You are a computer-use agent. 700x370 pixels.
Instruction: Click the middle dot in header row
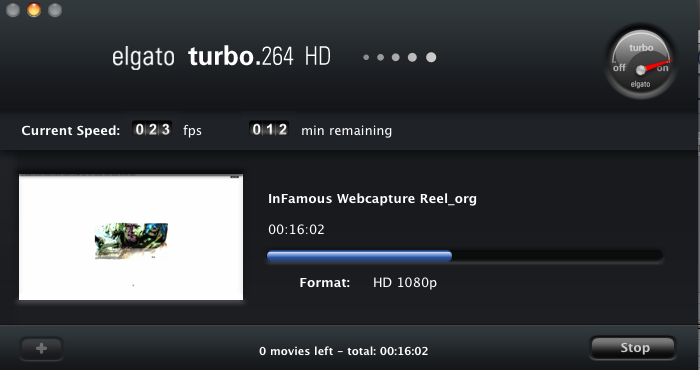point(396,57)
